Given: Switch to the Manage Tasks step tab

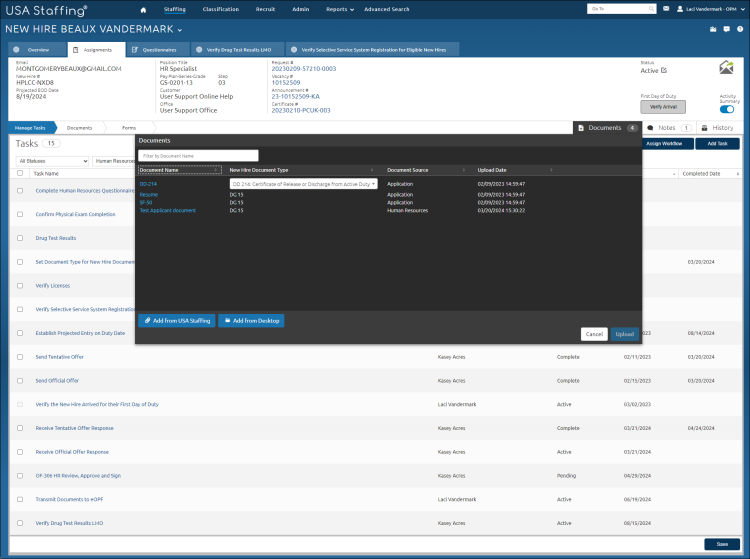Looking at the screenshot, I should pos(31,128).
